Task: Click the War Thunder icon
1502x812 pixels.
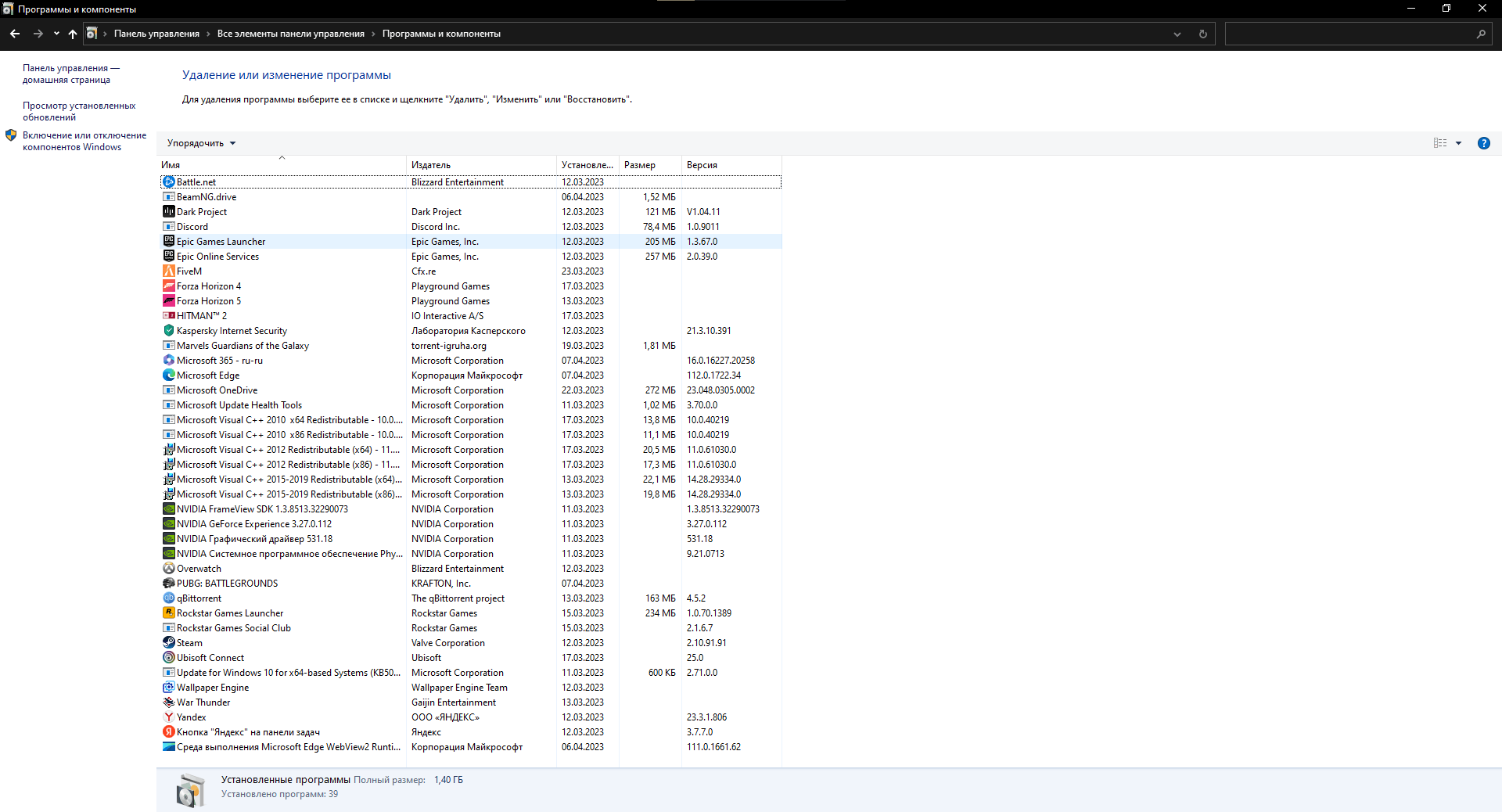Action: coord(168,702)
